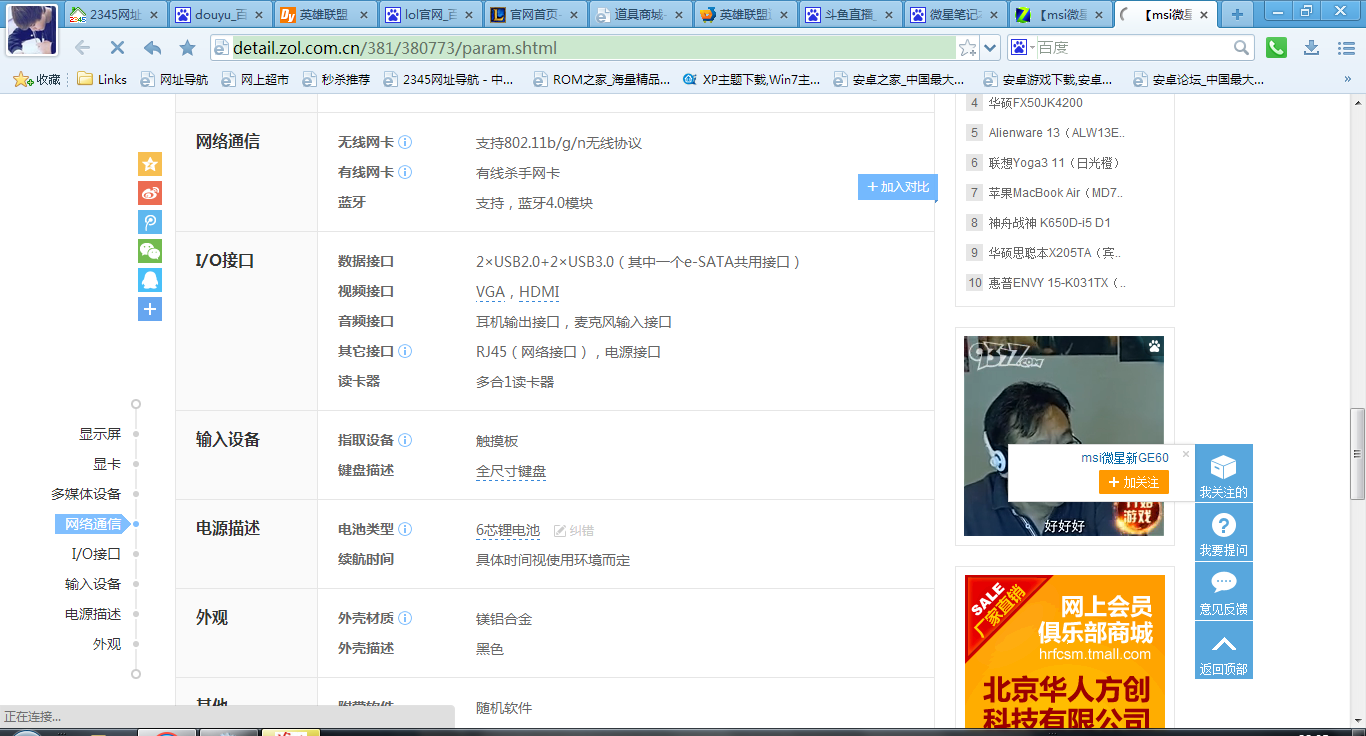Switch to the lol官网 tab

pos(430,15)
